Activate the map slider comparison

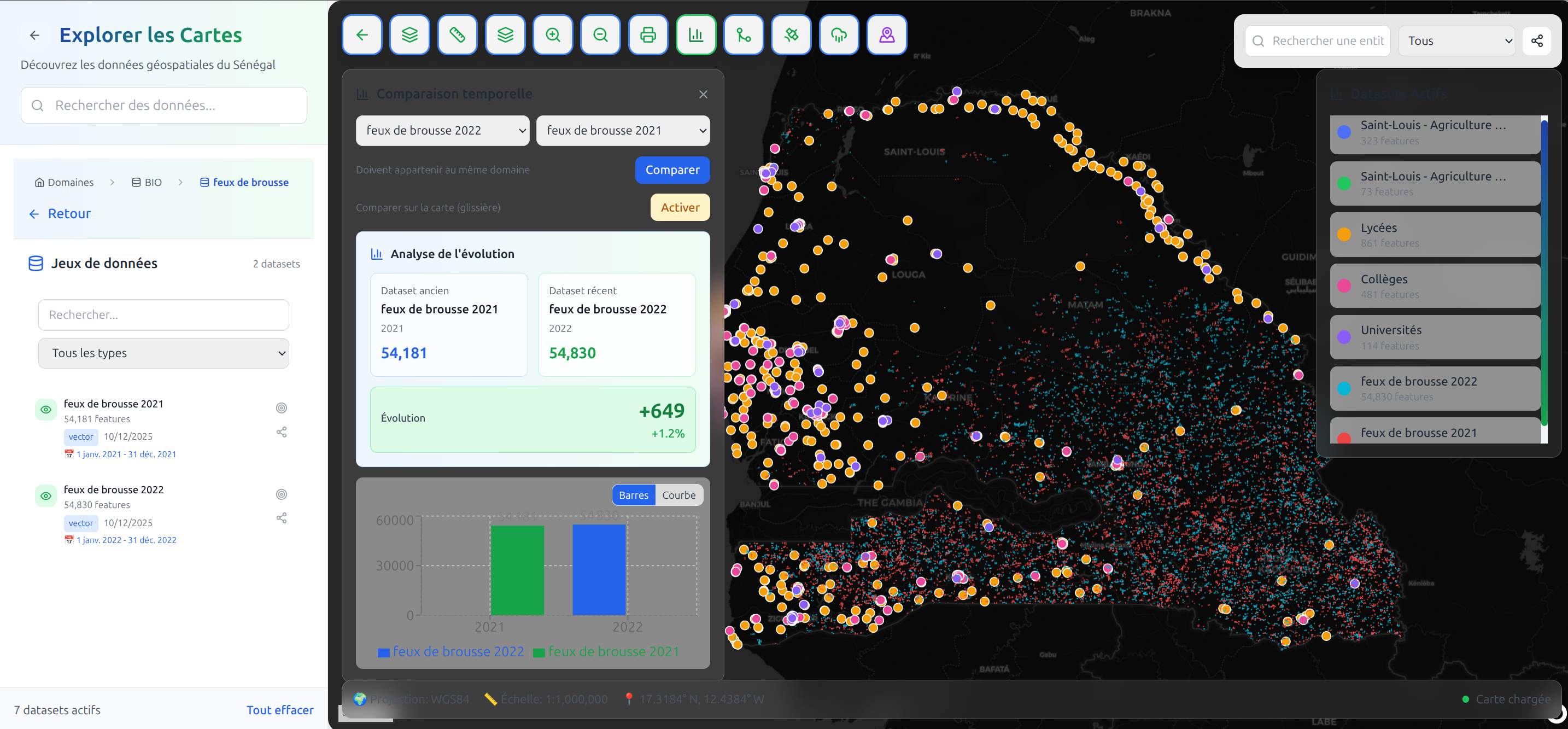pyautogui.click(x=680, y=208)
